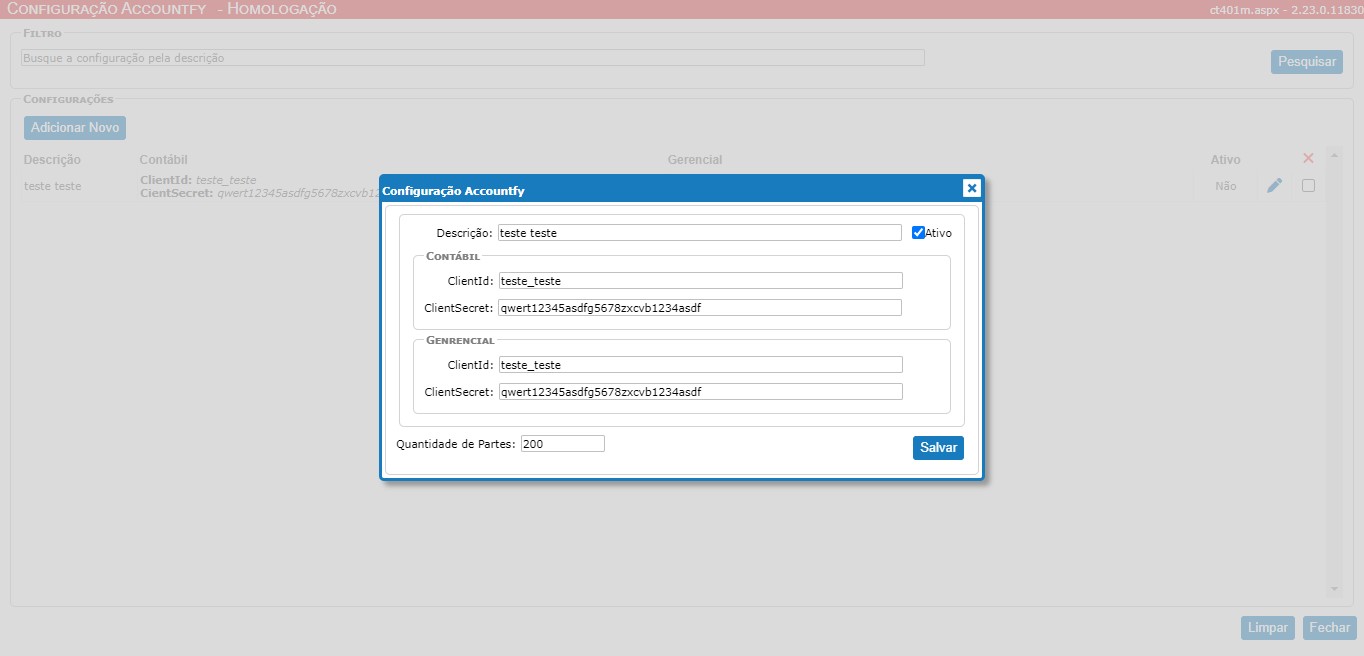
Task: Click the 'Não' value in Ativo column
Action: point(1225,186)
